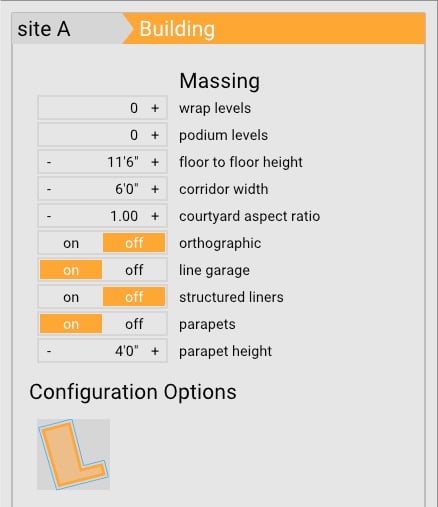Turn structured liners on
Image resolution: width=438 pixels, height=507 pixels.
tap(71, 297)
